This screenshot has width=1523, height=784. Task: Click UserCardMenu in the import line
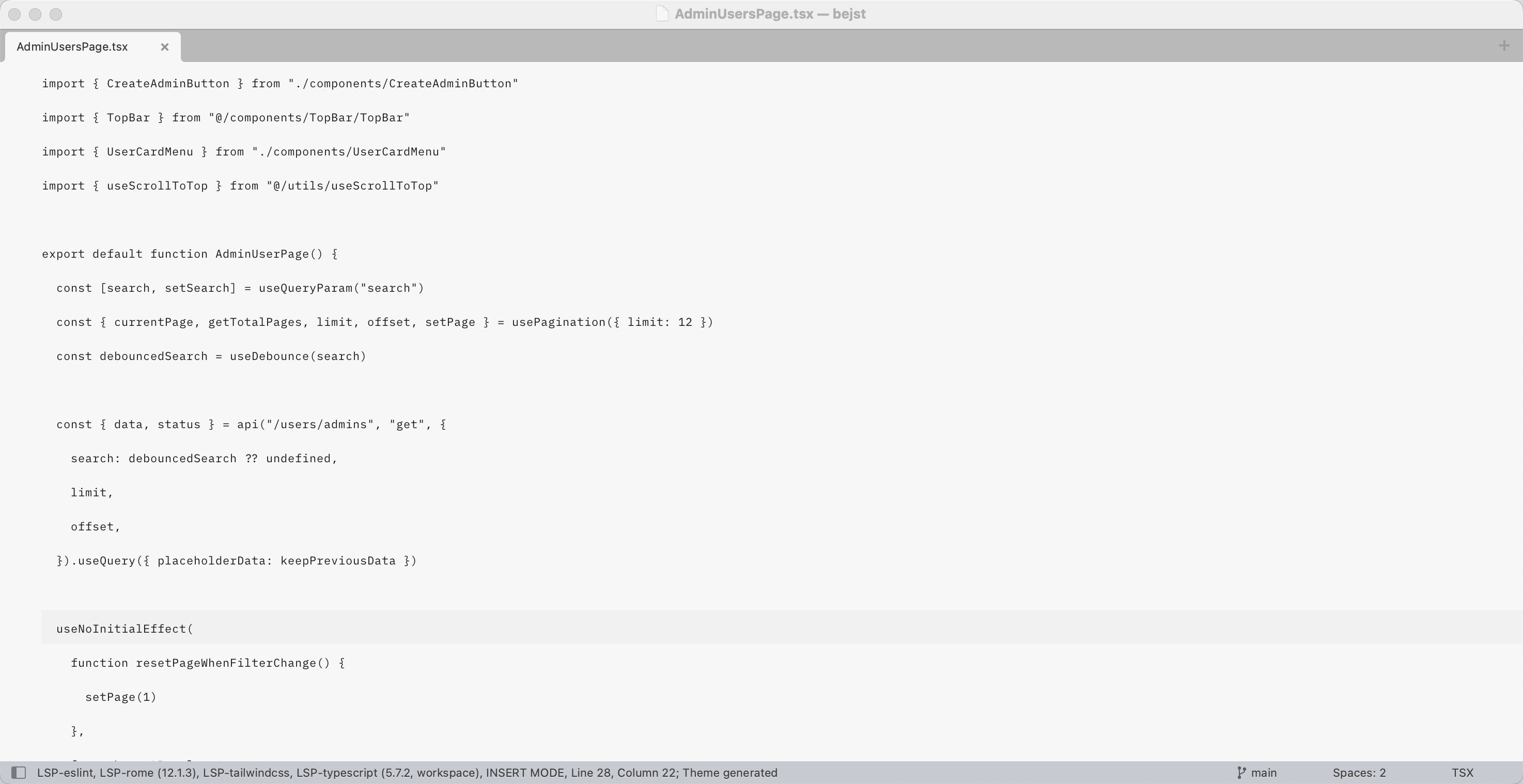(150, 152)
